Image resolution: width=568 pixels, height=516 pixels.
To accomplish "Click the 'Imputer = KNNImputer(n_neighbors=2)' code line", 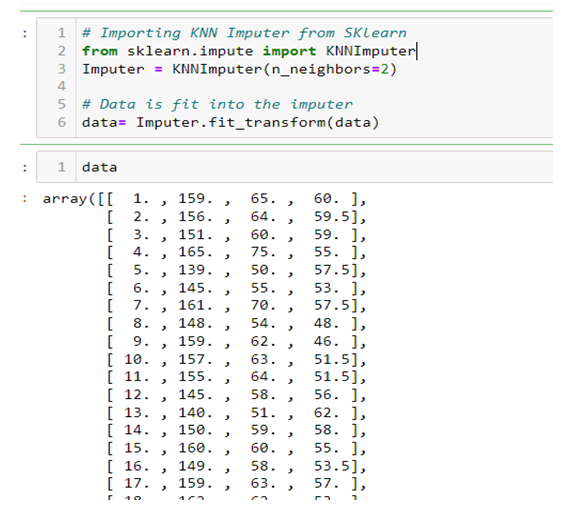I will (239, 69).
